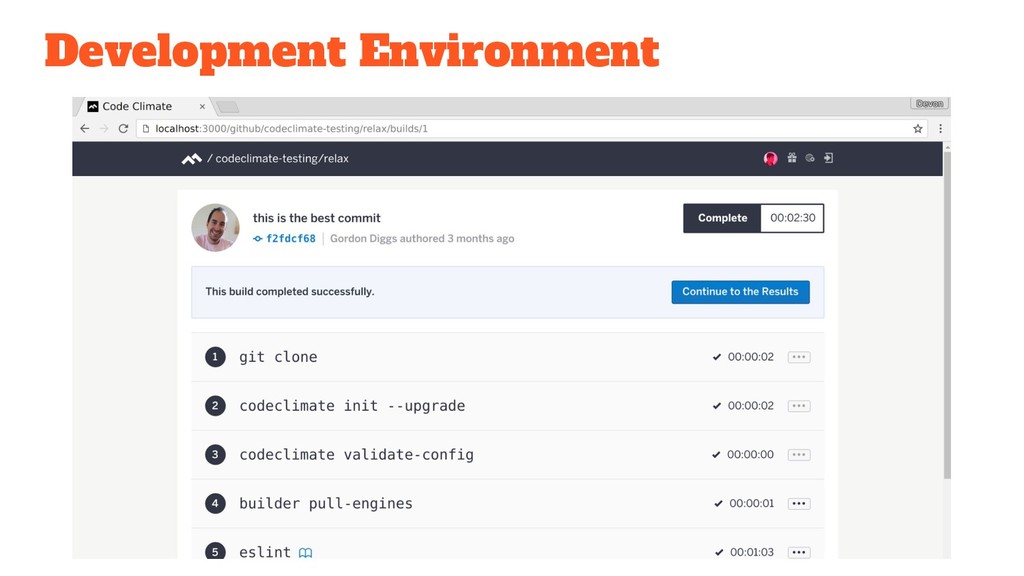Click the chat icon in header

point(810,158)
